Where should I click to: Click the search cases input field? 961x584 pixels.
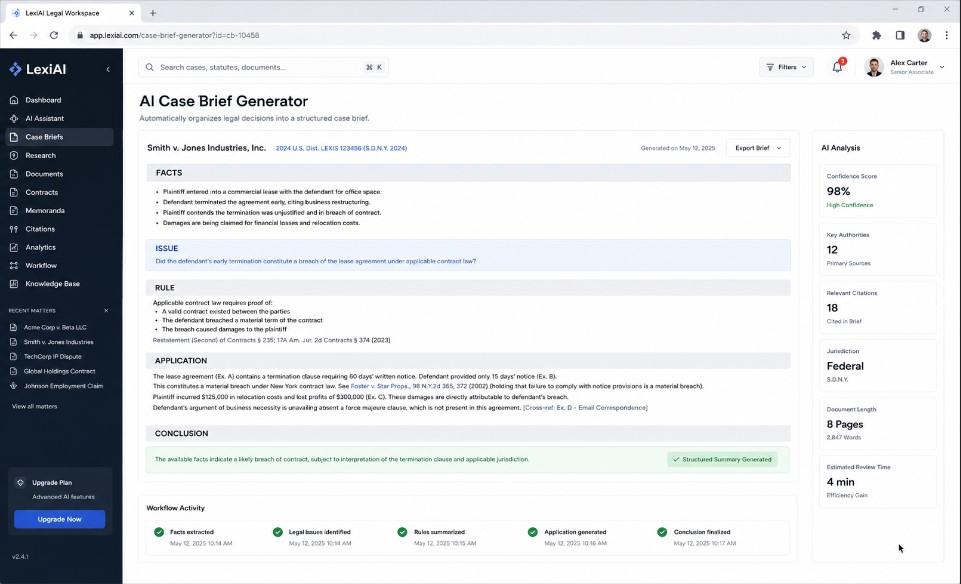coord(264,67)
